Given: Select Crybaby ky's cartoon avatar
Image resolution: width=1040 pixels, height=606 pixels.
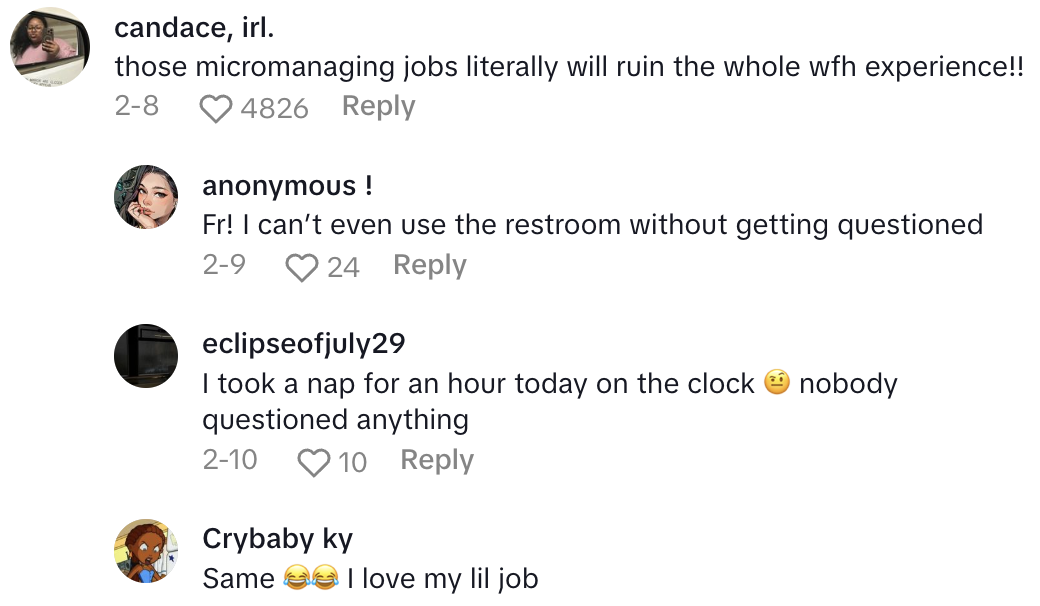Looking at the screenshot, I should tap(146, 550).
